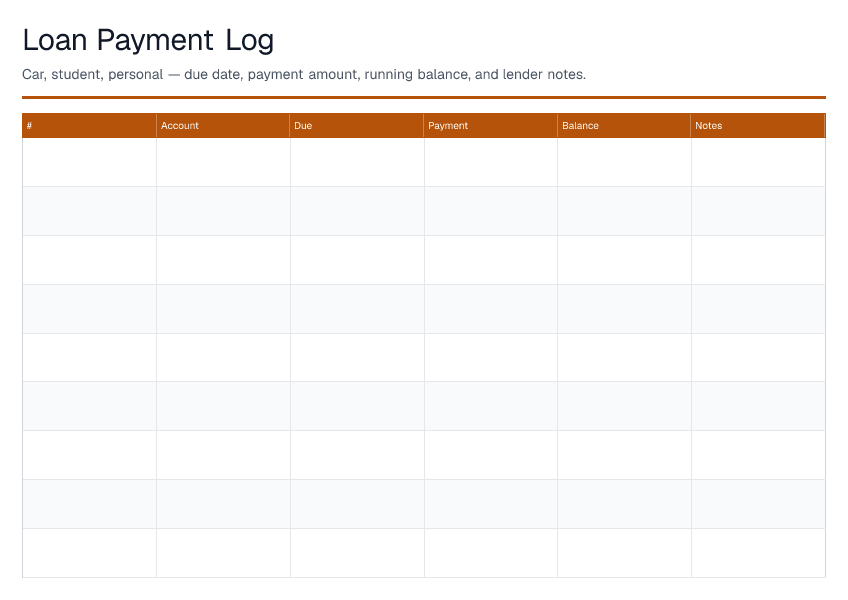
Task: Select the Notes column header
Action: pyautogui.click(x=758, y=126)
